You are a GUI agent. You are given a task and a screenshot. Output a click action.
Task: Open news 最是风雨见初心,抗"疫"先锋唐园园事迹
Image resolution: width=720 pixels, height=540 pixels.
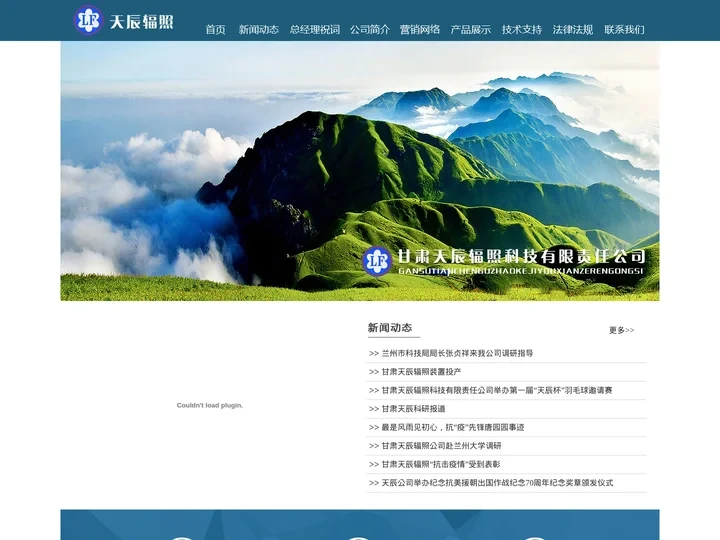tap(453, 428)
